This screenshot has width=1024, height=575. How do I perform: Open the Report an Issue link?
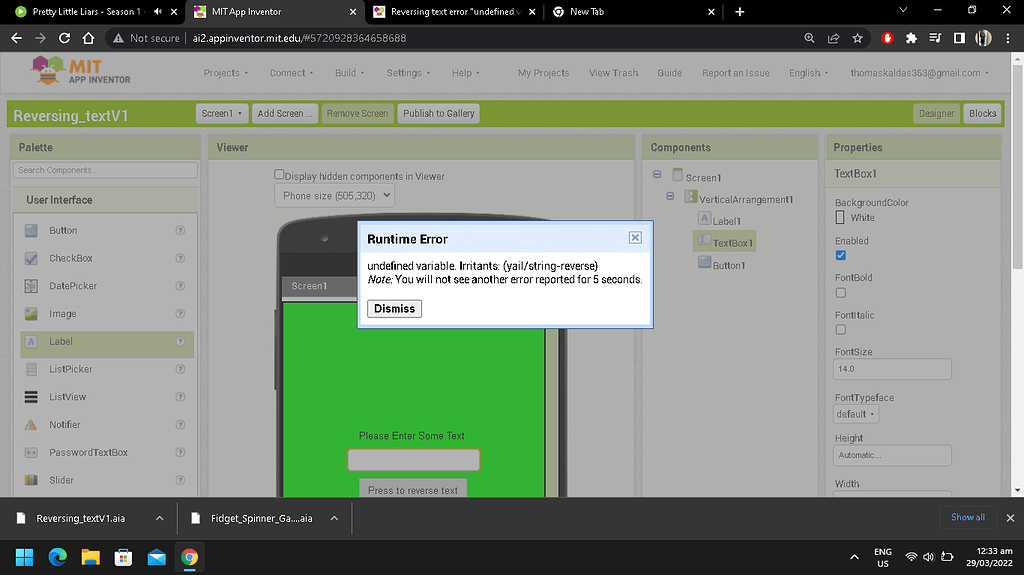coord(735,73)
